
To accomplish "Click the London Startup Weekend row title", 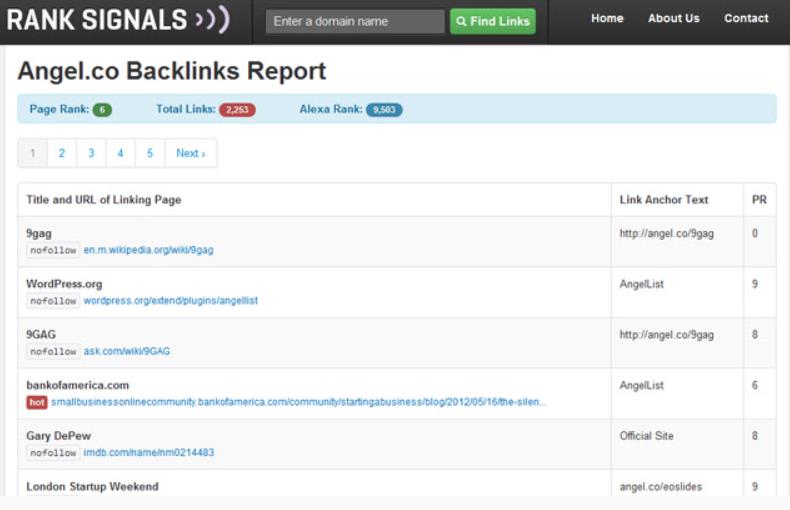I will point(92,487).
